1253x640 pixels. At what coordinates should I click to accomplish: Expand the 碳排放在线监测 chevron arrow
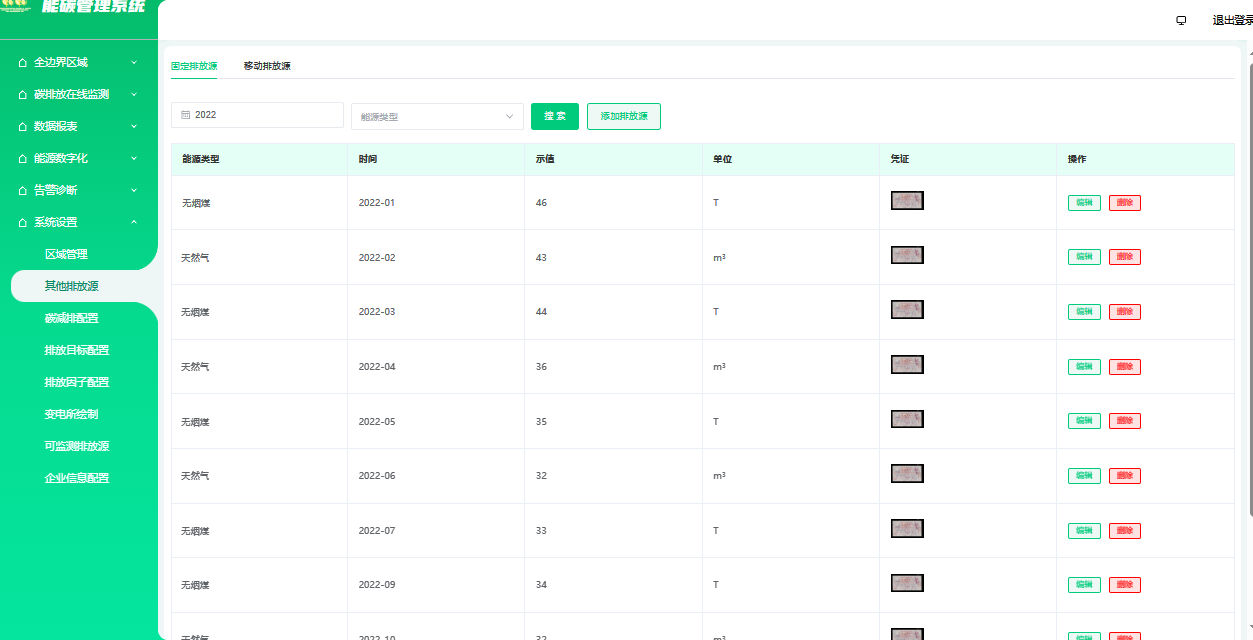pyautogui.click(x=134, y=94)
